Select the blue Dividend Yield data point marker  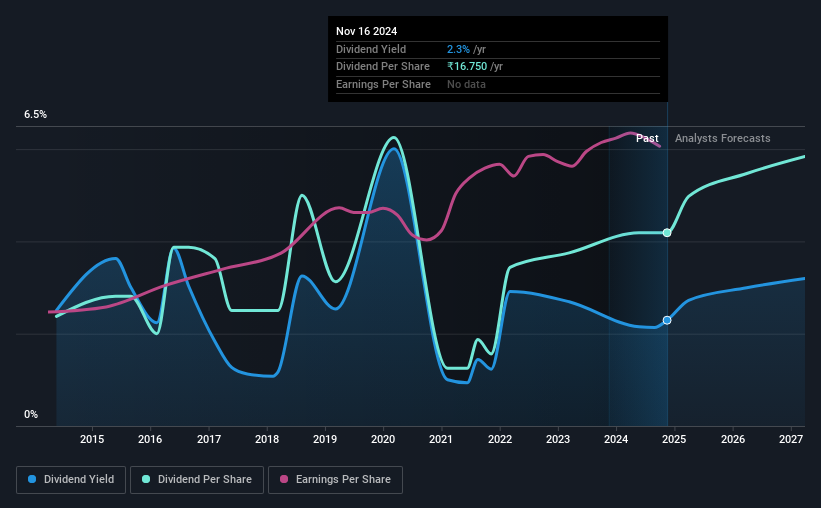667,320
